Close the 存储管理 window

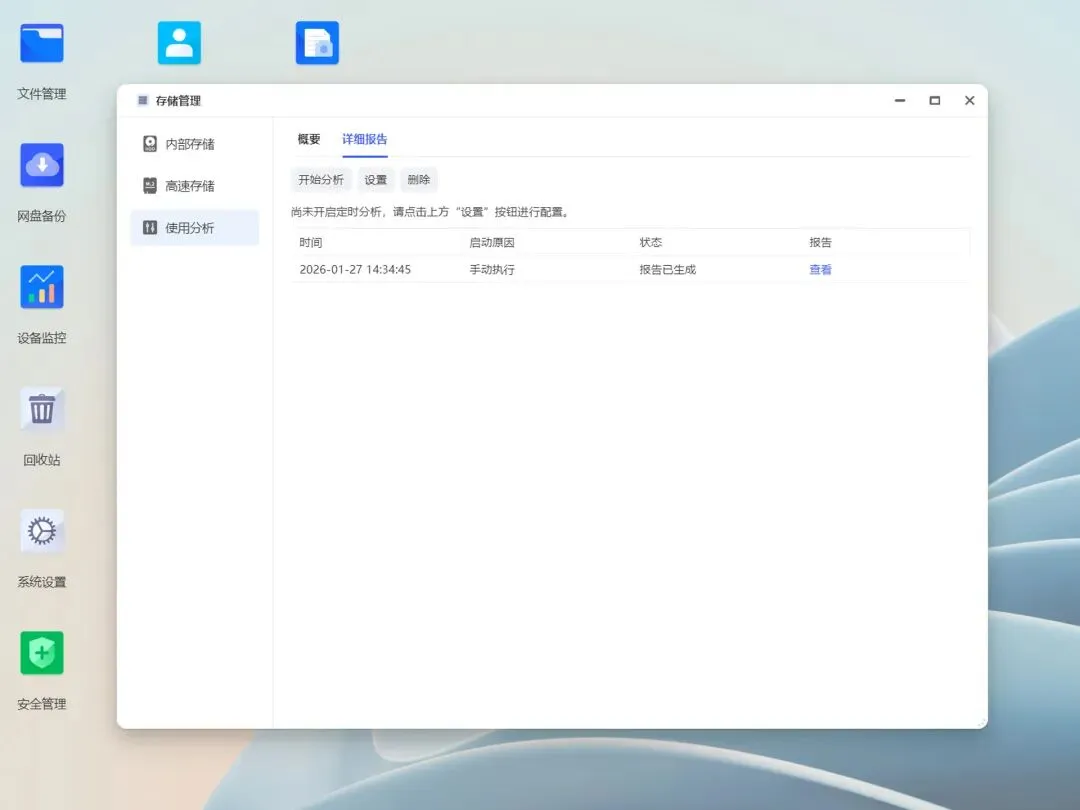click(970, 101)
